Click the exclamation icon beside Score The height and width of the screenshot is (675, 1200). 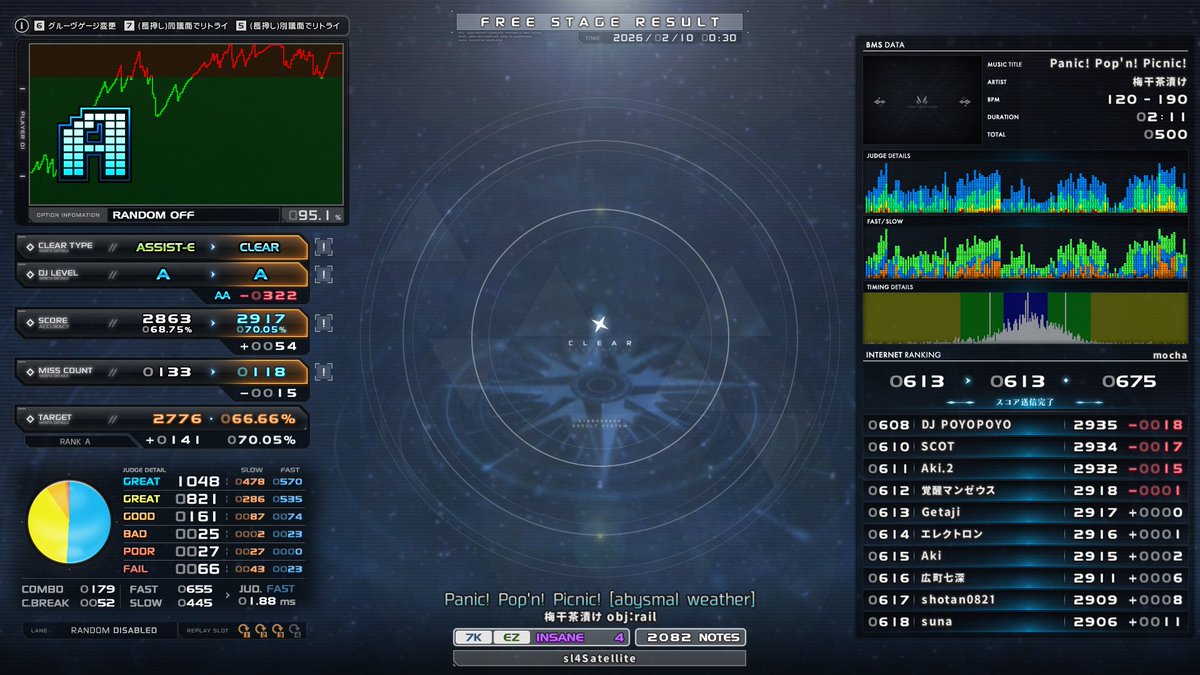[x=323, y=322]
